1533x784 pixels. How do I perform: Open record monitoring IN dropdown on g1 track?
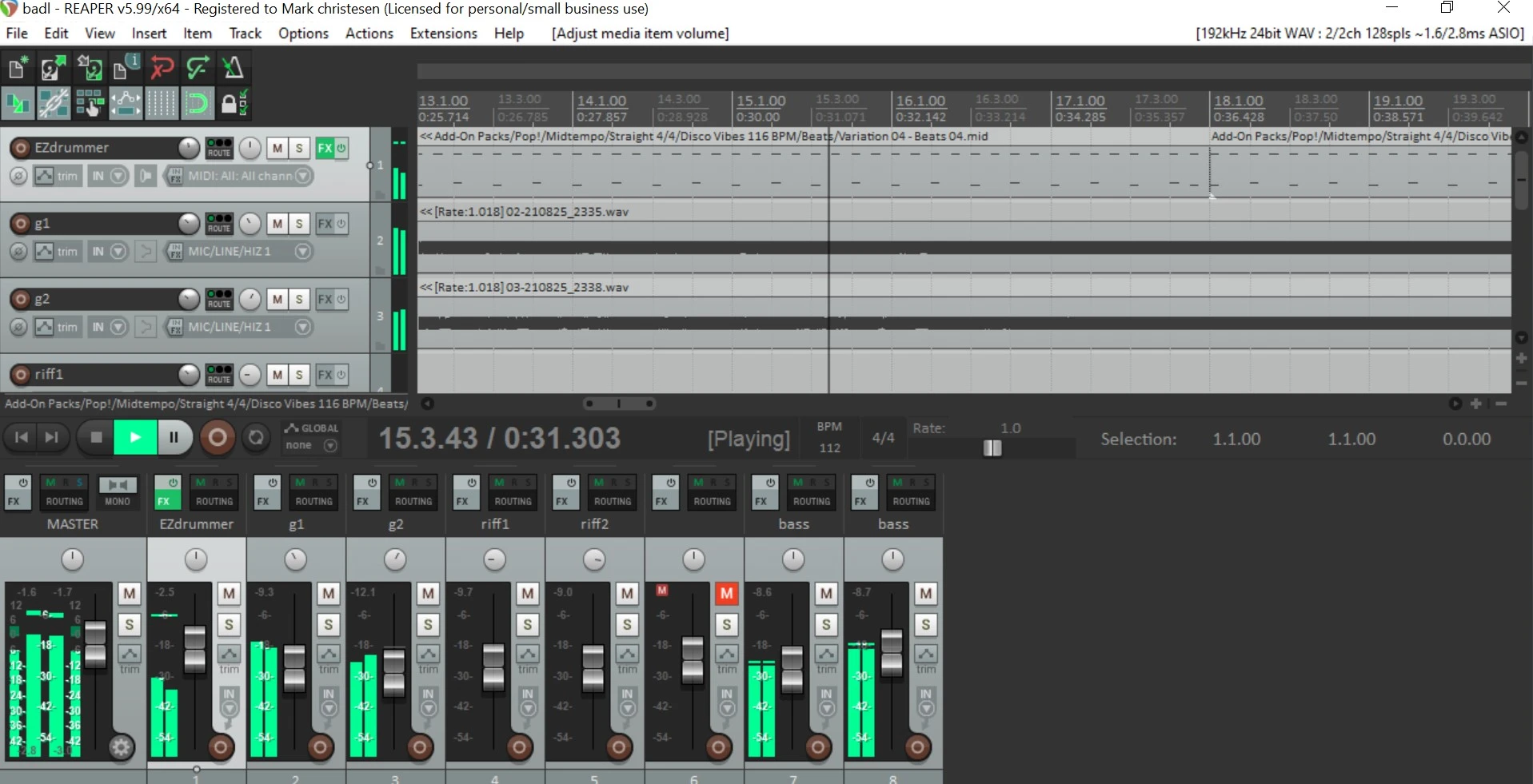pyautogui.click(x=109, y=251)
